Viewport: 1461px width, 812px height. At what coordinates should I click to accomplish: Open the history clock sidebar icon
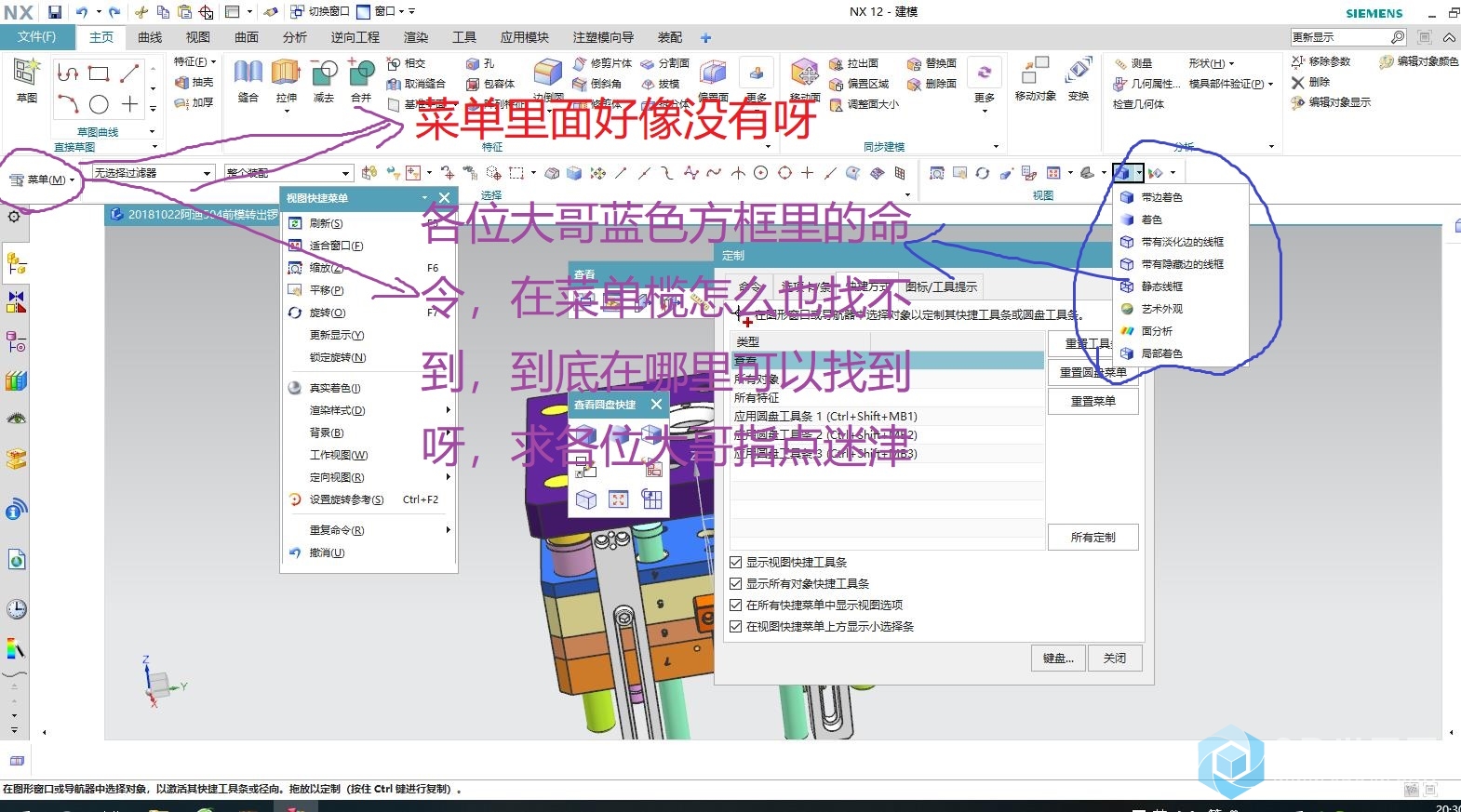pyautogui.click(x=16, y=609)
